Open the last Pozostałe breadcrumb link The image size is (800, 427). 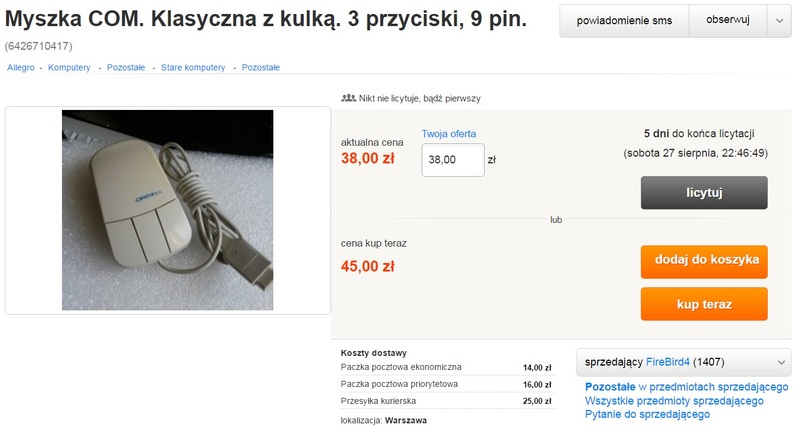pyautogui.click(x=261, y=67)
